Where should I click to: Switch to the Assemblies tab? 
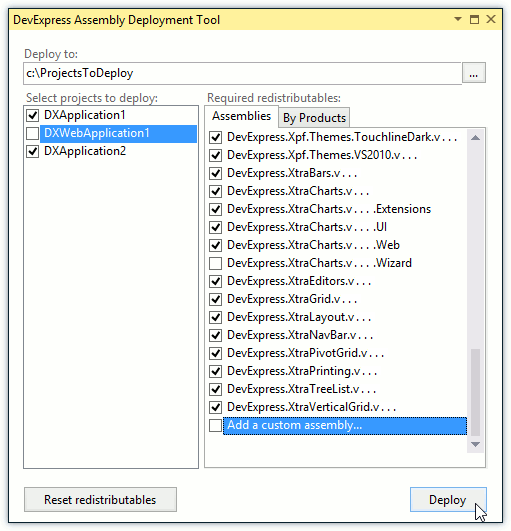[x=241, y=116]
